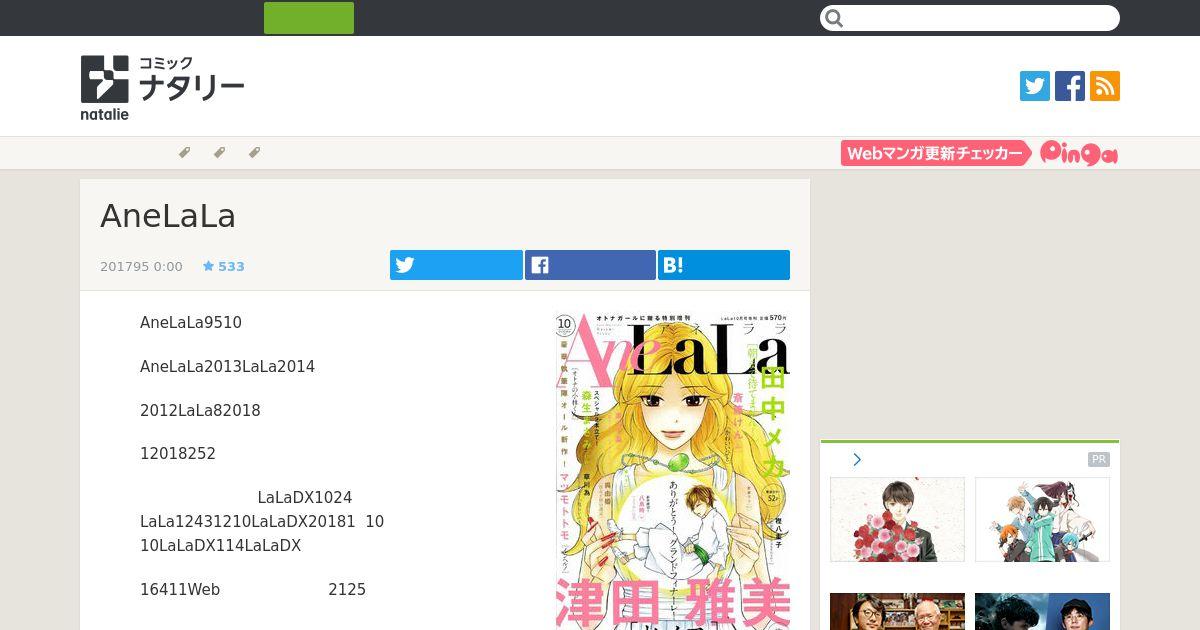This screenshot has width=1200, height=630.
Task: Click the Comic Natalie logo
Action: click(162, 88)
